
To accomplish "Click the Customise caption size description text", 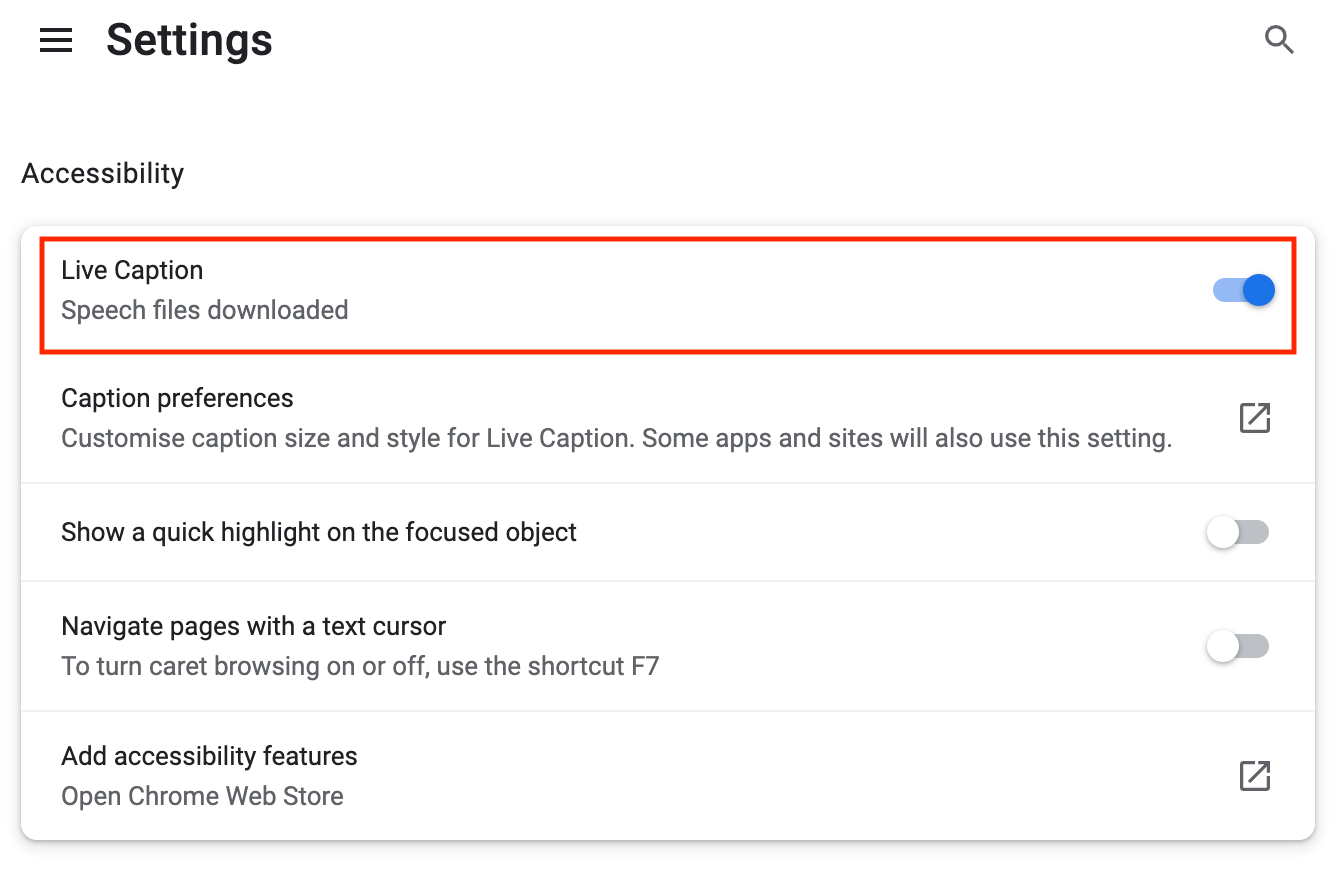I will (616, 438).
